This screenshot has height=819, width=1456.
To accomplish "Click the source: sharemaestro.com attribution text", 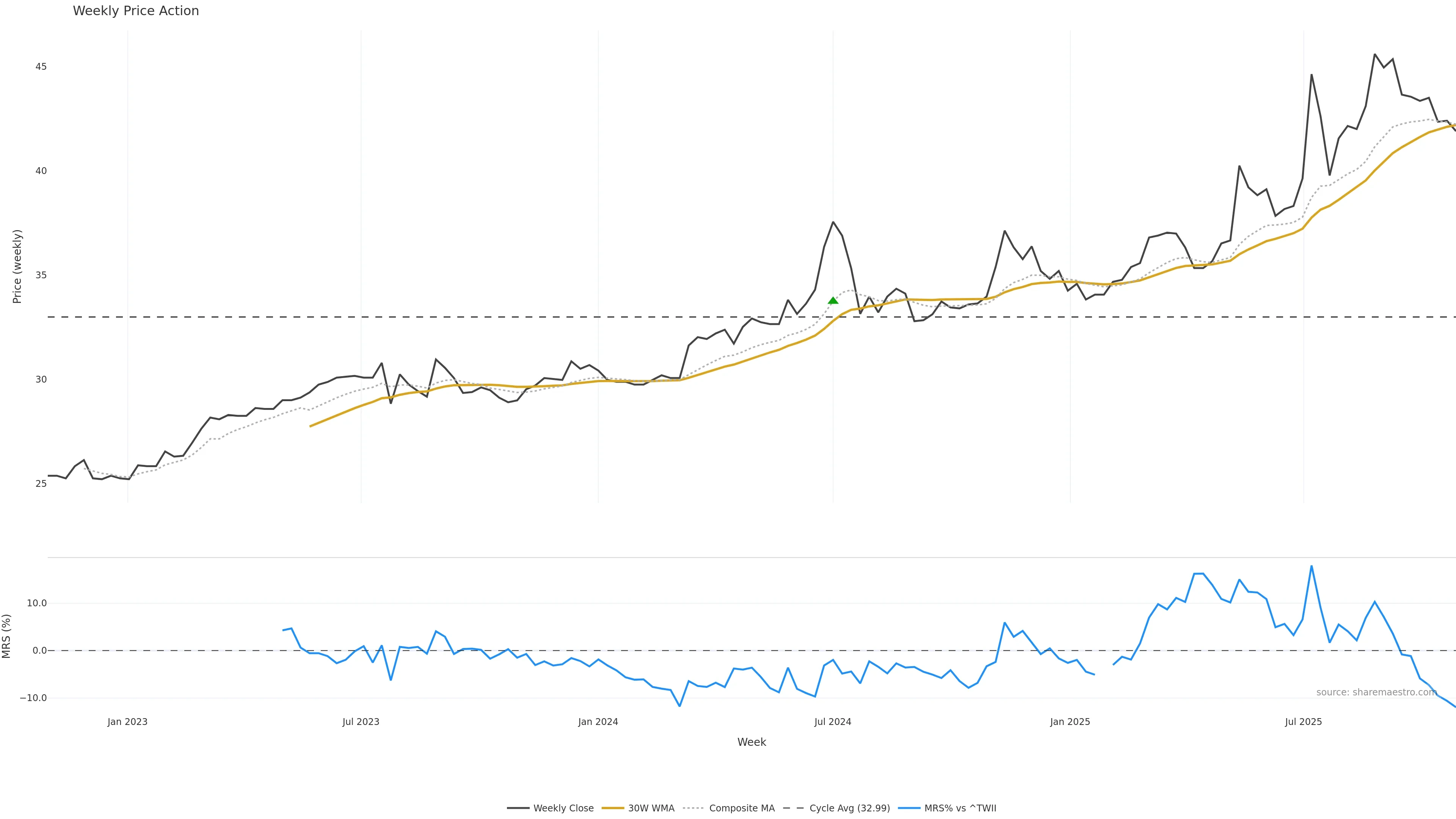I will (1376, 692).
